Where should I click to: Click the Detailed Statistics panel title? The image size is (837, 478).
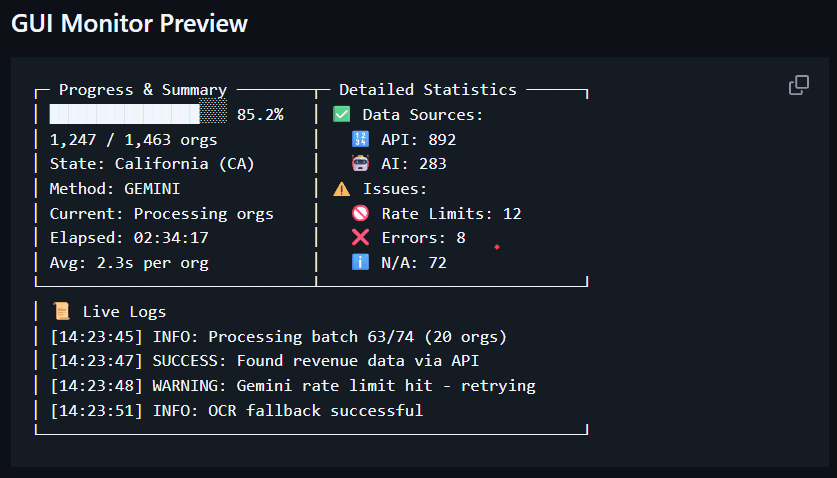click(428, 90)
